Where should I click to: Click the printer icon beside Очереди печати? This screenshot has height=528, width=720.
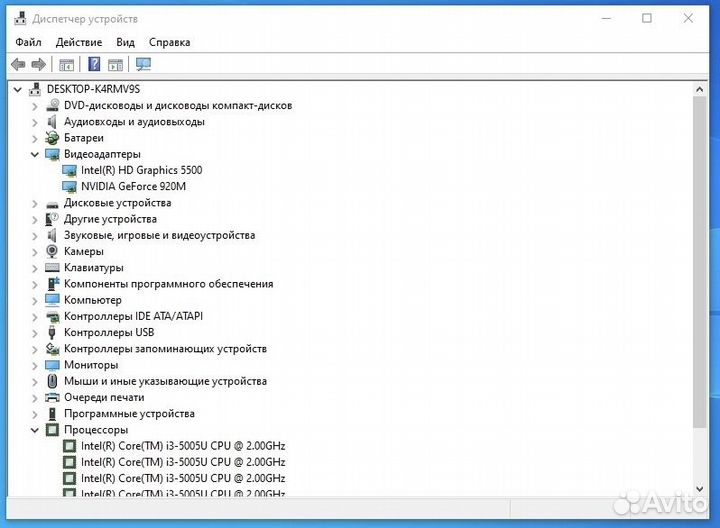[52, 397]
